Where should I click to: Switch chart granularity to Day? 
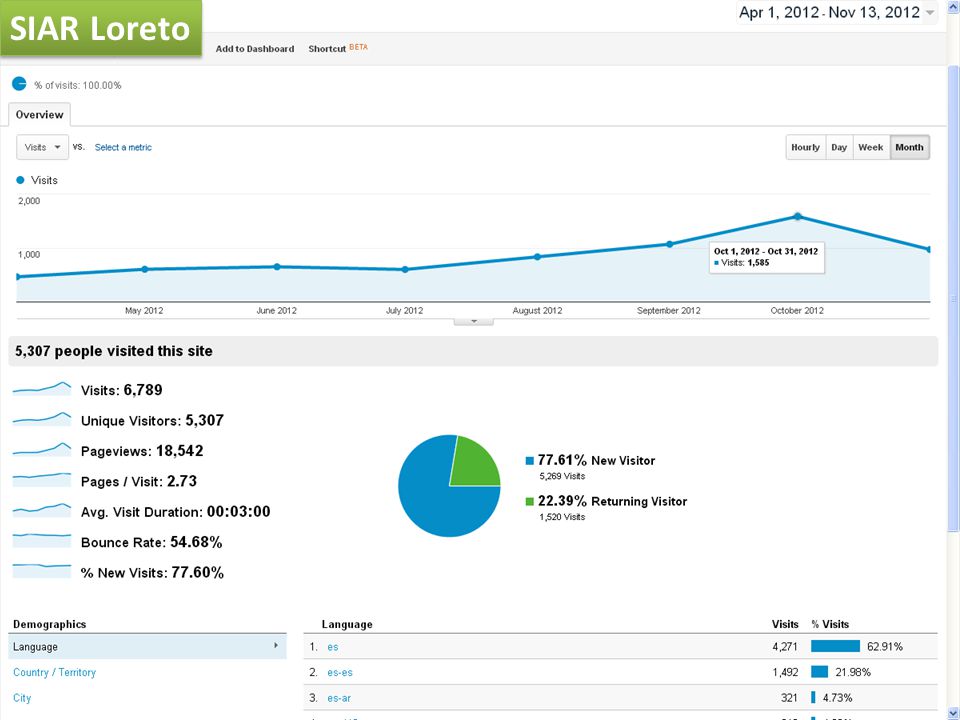pos(839,147)
